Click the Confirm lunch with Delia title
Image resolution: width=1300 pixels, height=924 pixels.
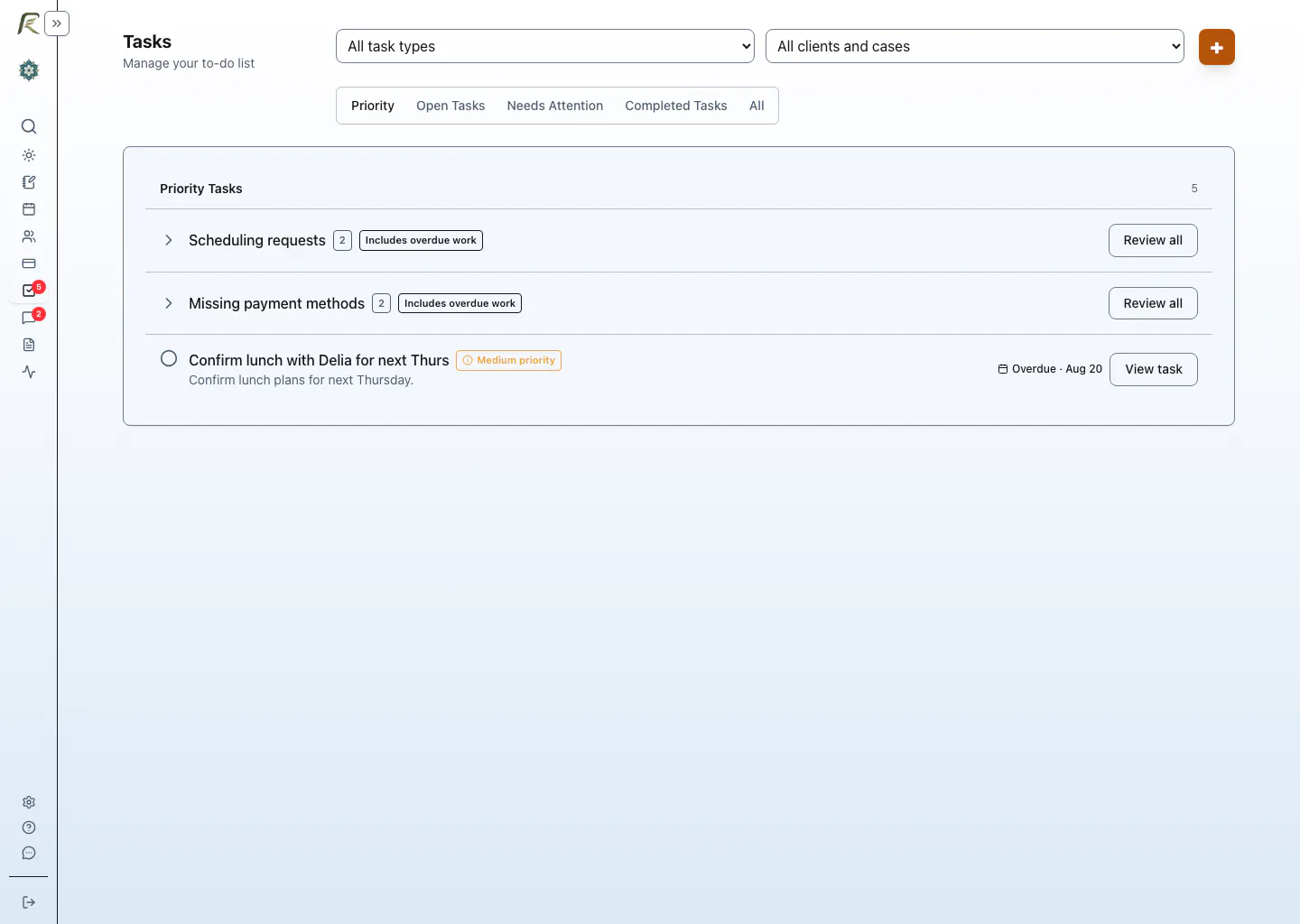319,360
